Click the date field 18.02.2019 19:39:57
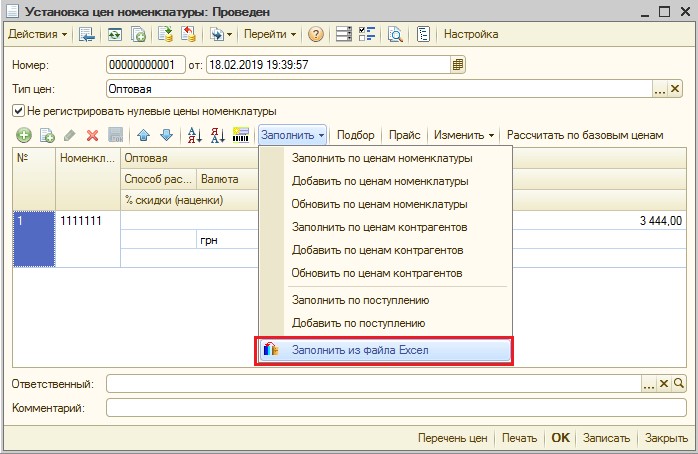This screenshot has height=454, width=698. 328,65
